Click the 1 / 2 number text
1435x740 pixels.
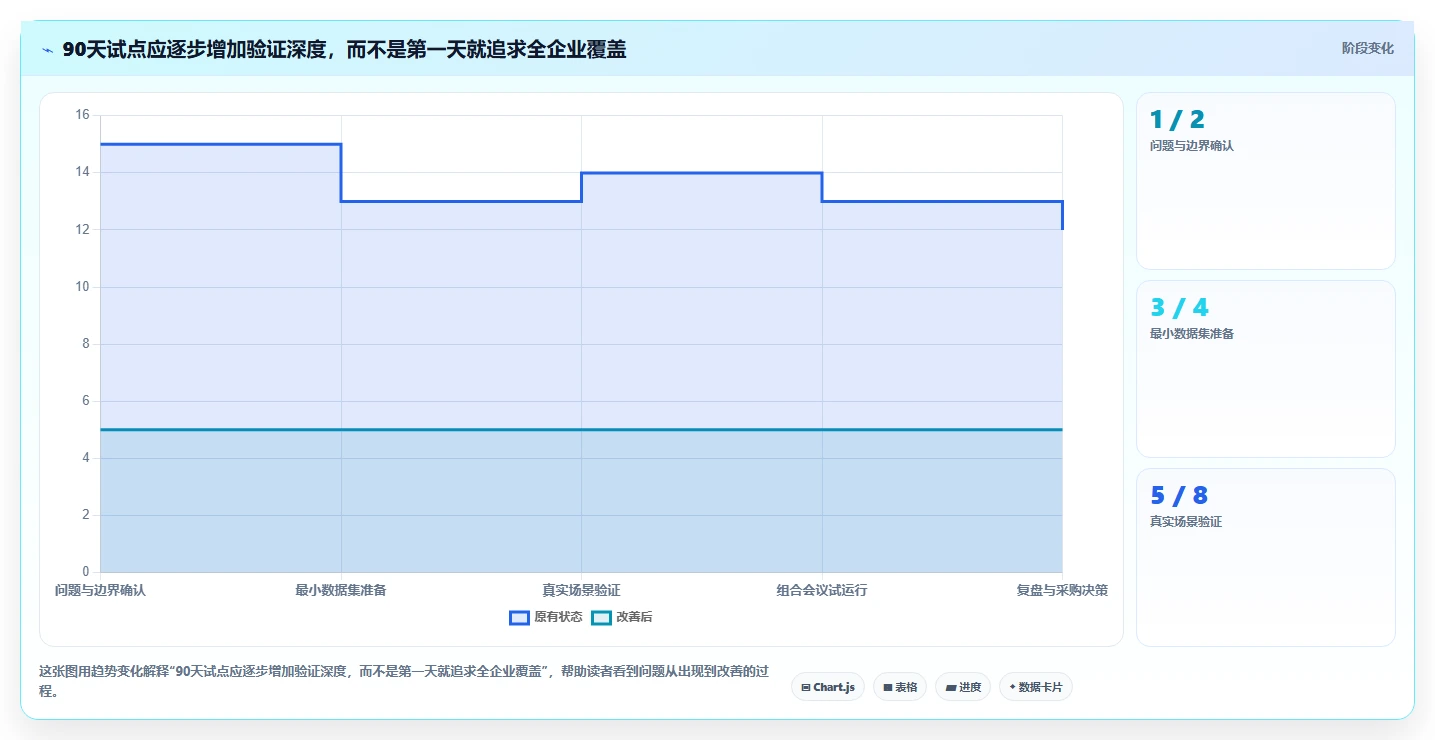point(1177,120)
